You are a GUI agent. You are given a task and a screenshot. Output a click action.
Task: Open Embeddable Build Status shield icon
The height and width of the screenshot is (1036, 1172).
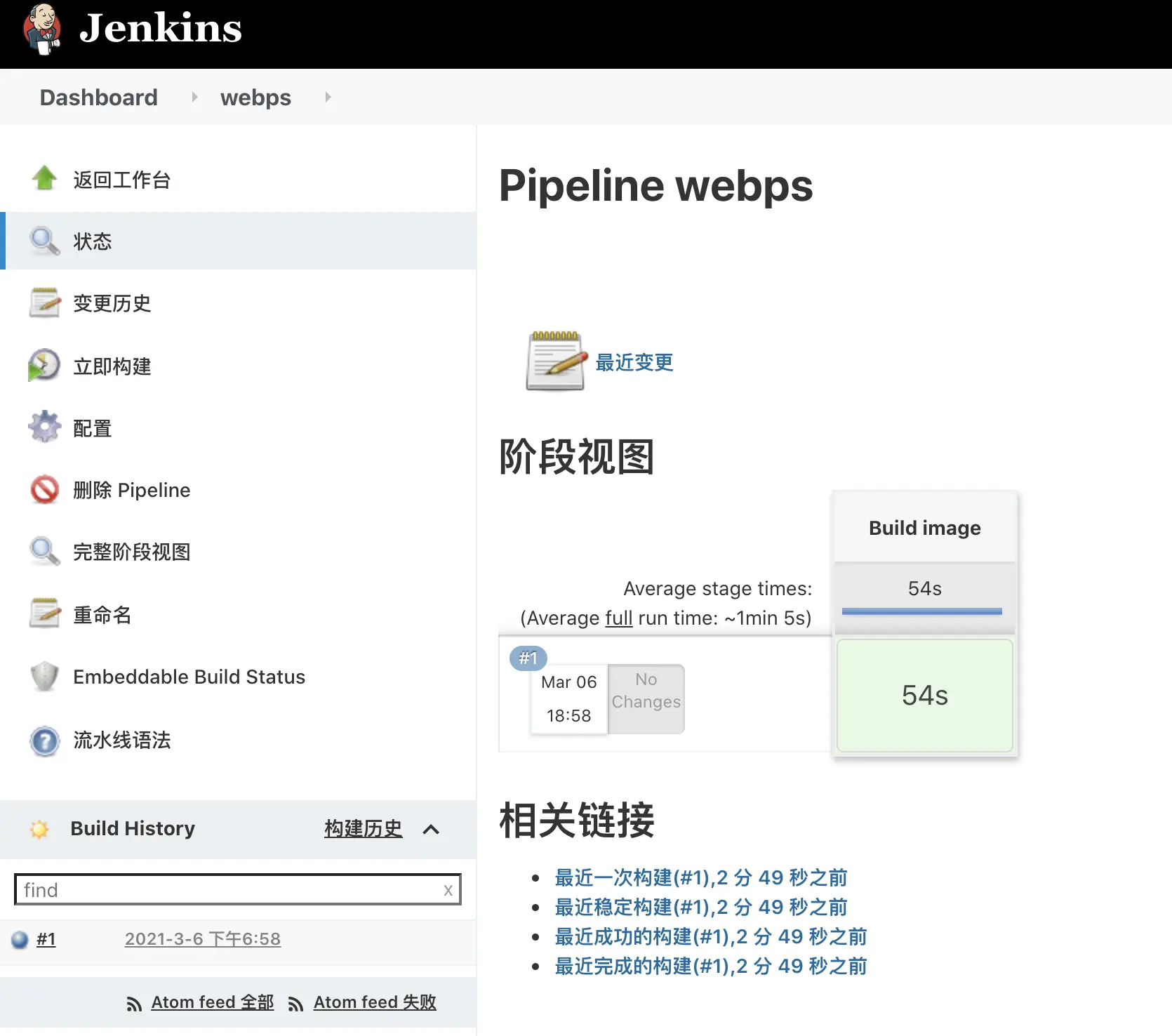pos(44,676)
